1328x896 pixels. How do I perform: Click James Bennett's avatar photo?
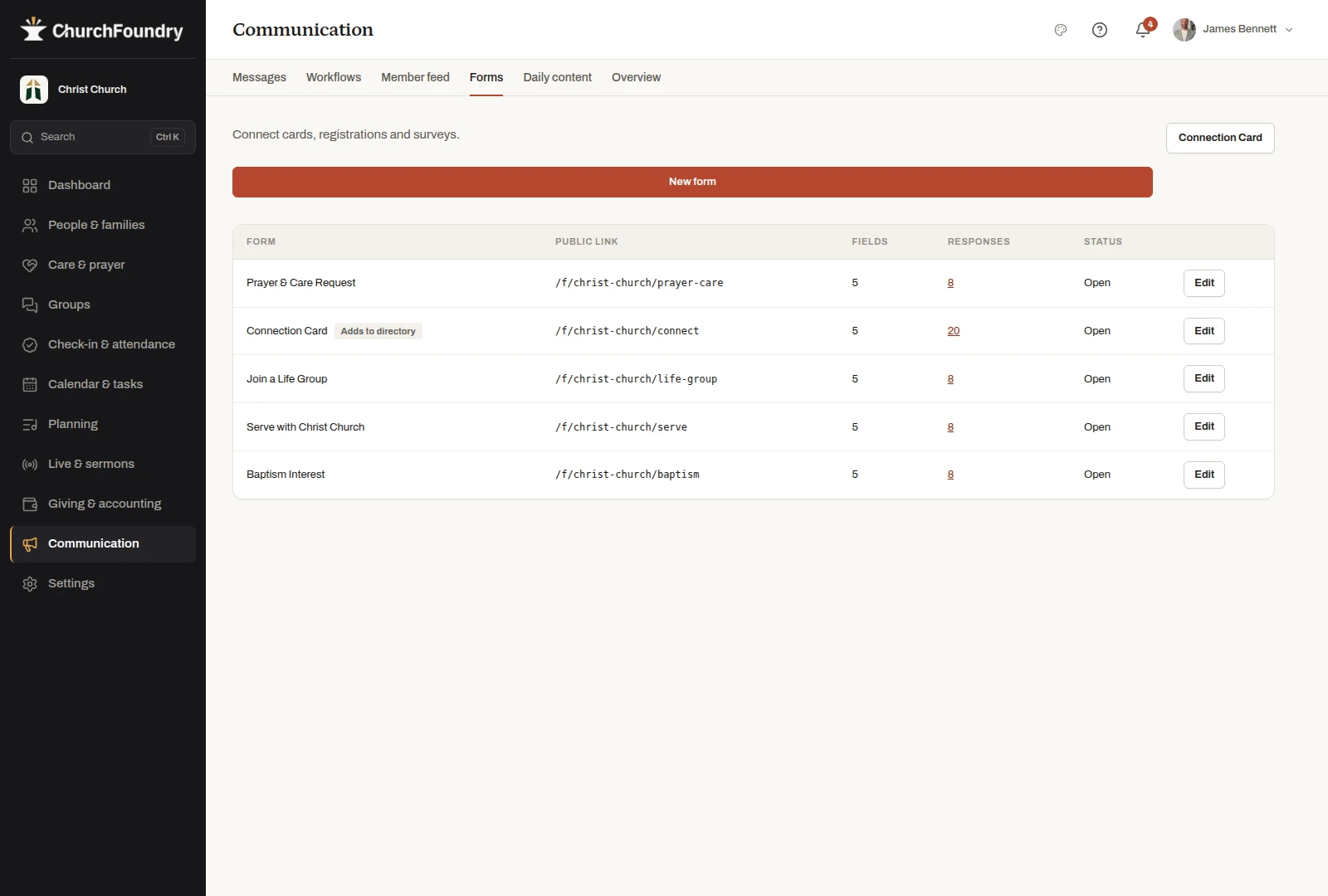(1184, 30)
